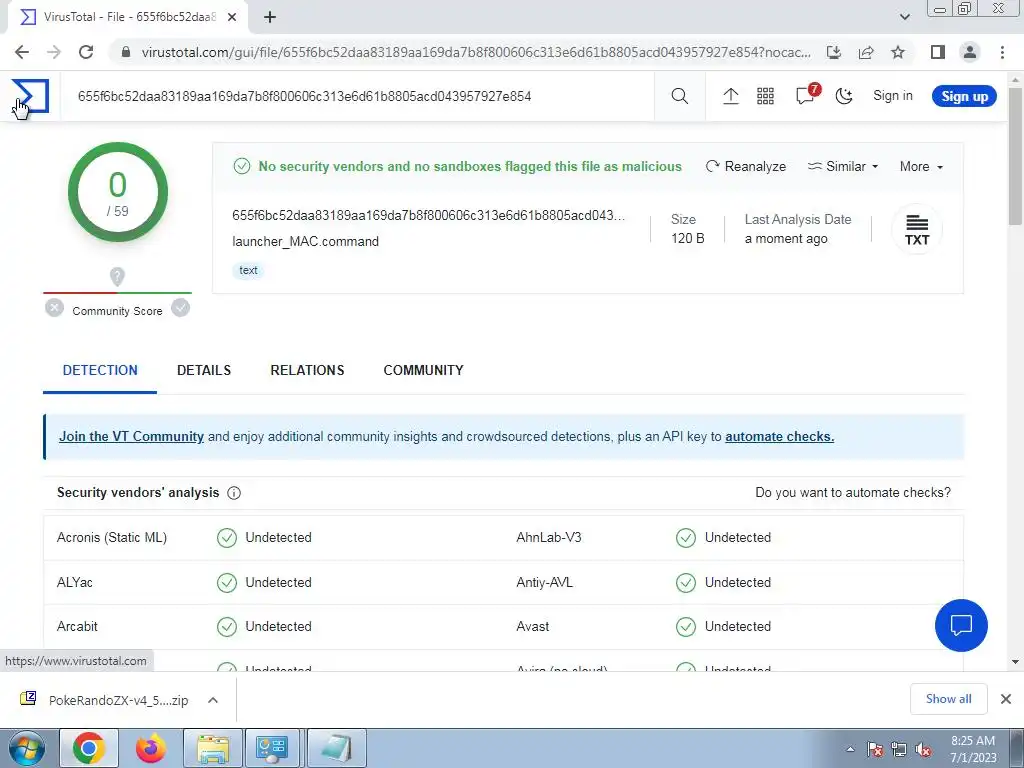Click Show all downloads button
The height and width of the screenshot is (768, 1024).
948,699
